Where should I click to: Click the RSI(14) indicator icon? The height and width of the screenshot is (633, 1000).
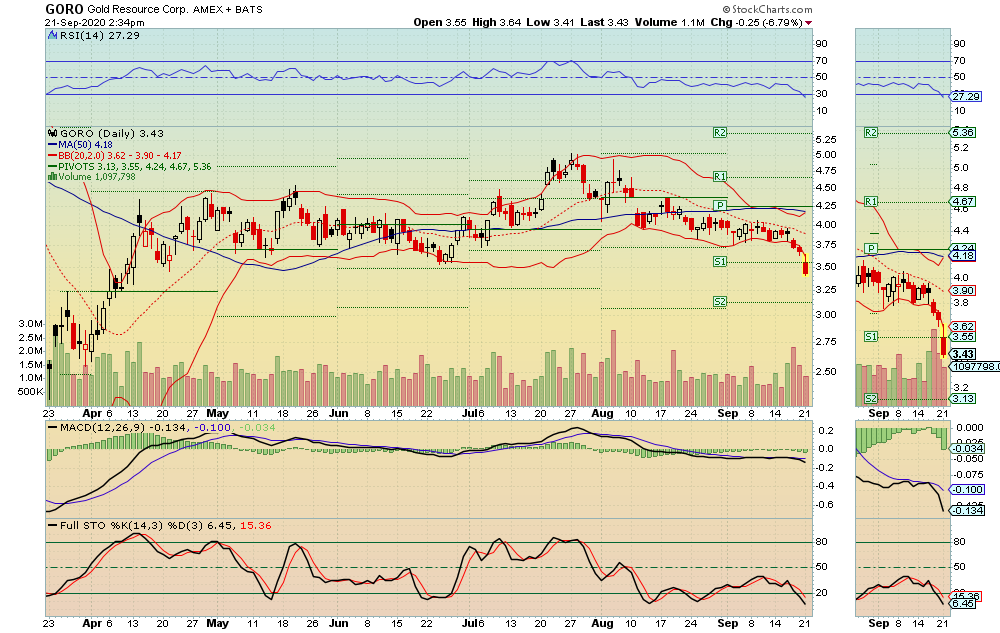click(53, 36)
